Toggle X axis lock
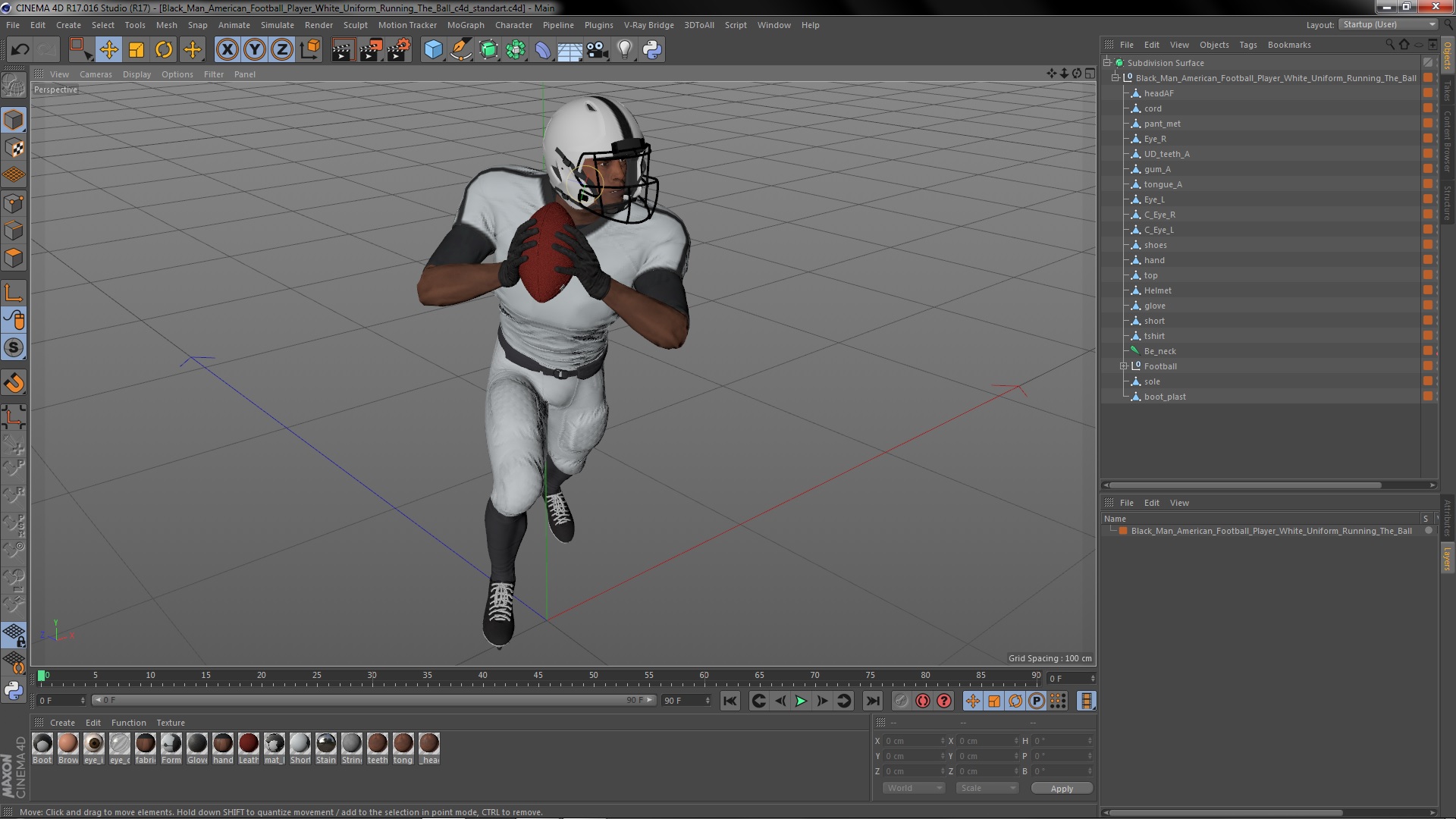 point(227,50)
